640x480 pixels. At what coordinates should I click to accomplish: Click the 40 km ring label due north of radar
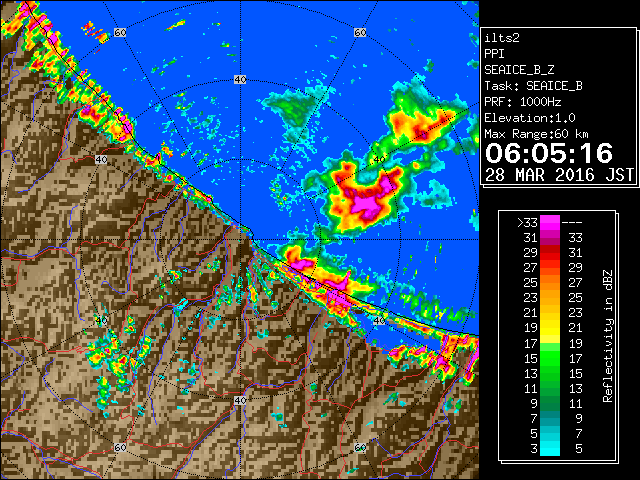(x=240, y=80)
